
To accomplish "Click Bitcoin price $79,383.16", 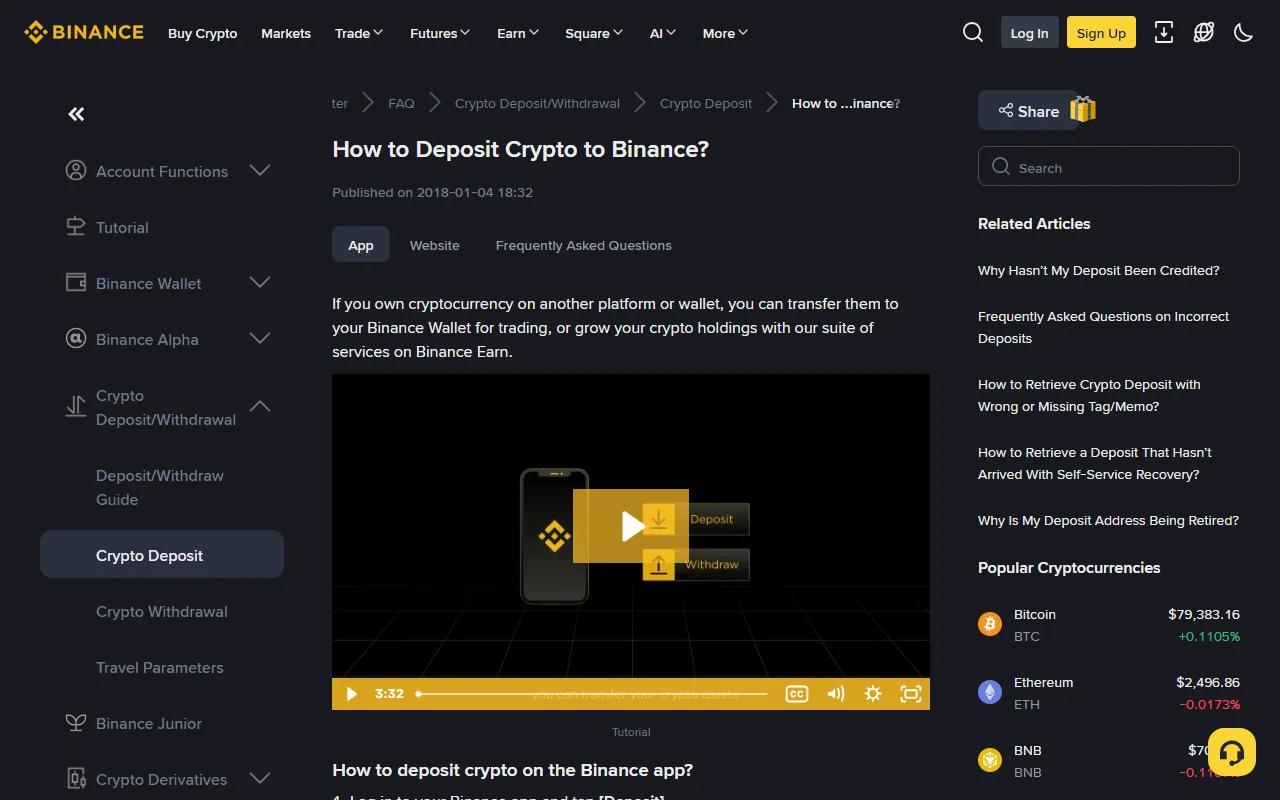I will [x=1204, y=614].
